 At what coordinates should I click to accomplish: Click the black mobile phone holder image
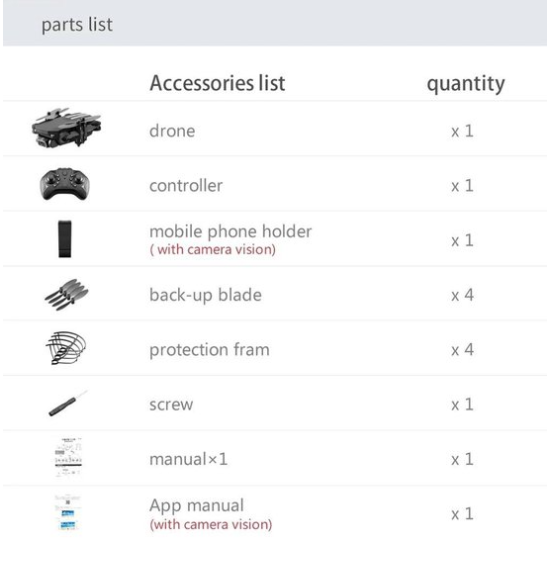65,239
